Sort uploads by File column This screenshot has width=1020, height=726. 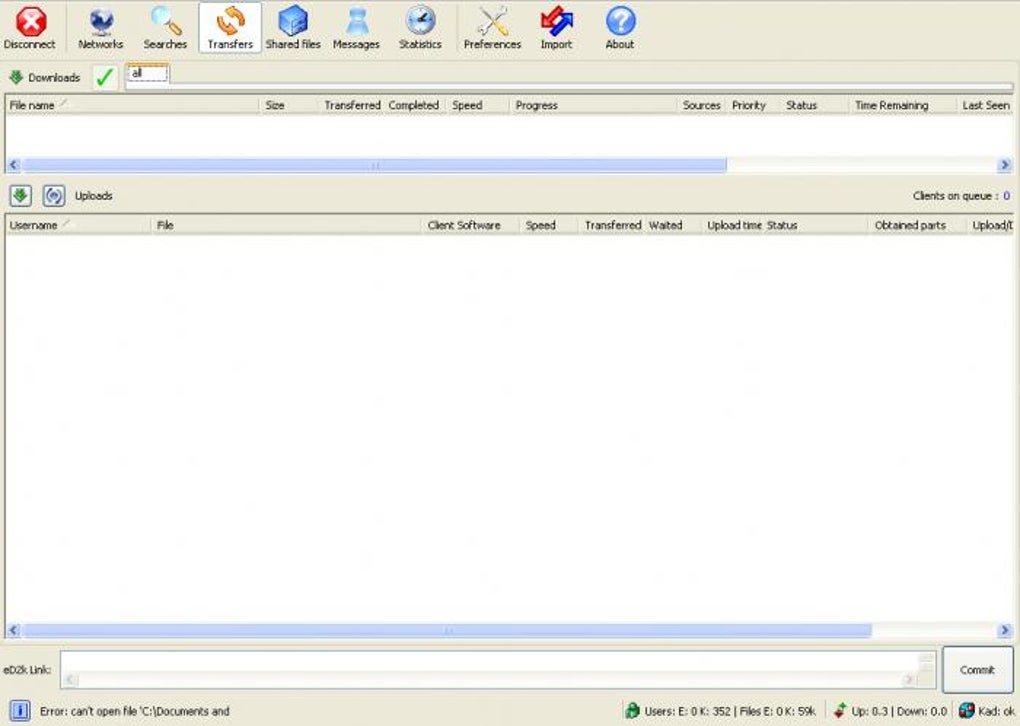(x=287, y=225)
